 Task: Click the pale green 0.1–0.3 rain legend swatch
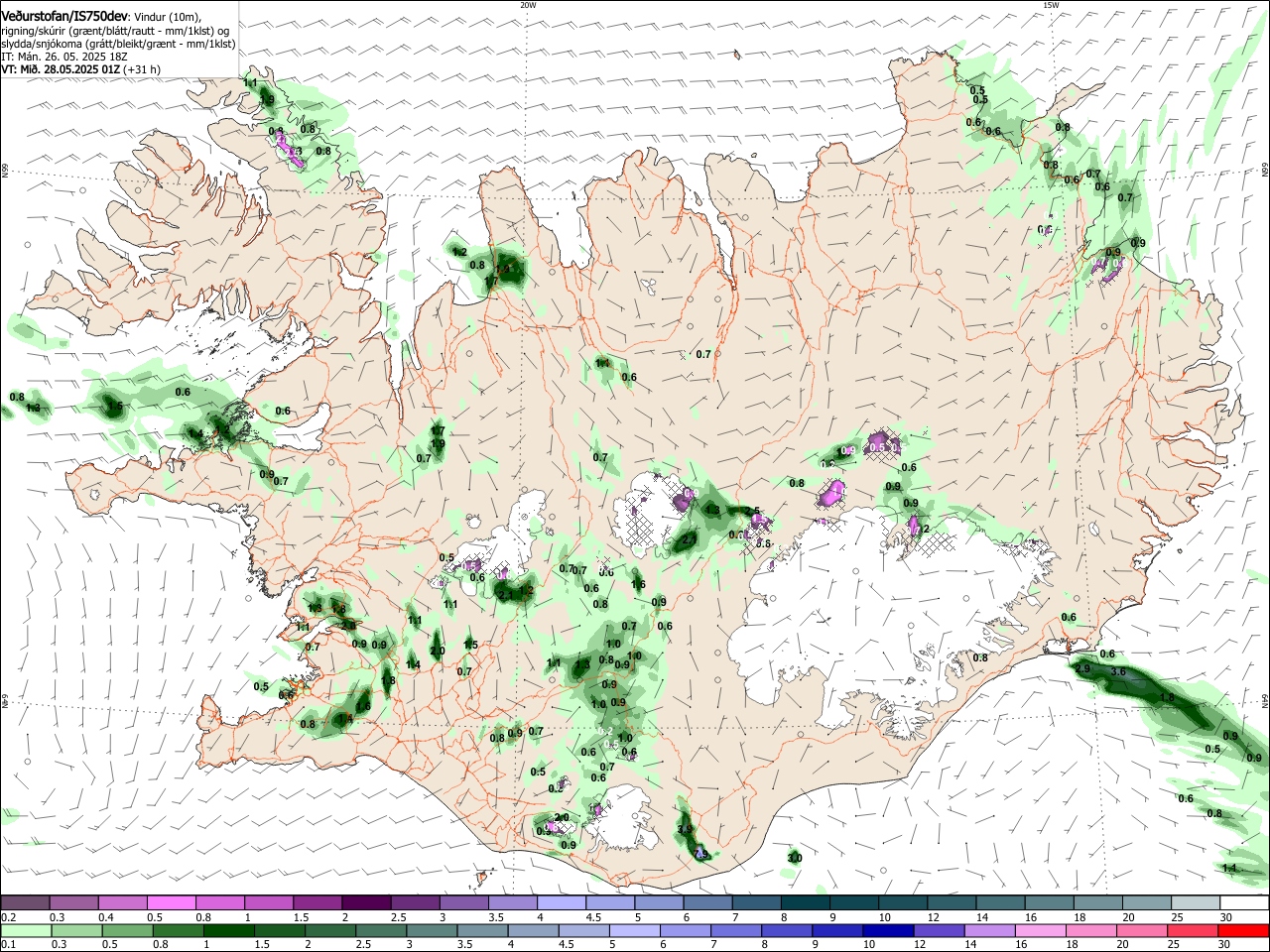[x=25, y=930]
